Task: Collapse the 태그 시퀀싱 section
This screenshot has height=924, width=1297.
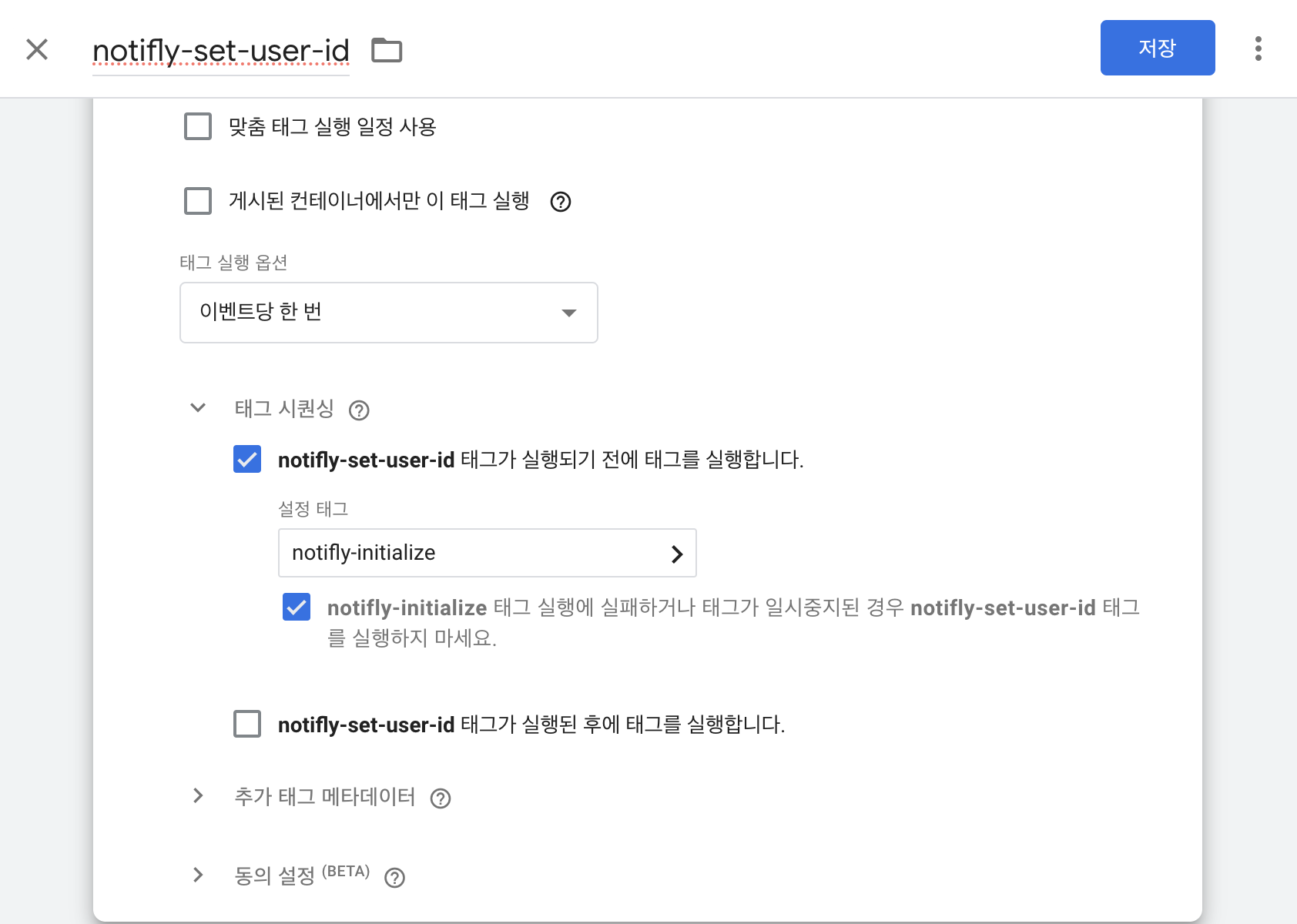Action: [x=197, y=409]
